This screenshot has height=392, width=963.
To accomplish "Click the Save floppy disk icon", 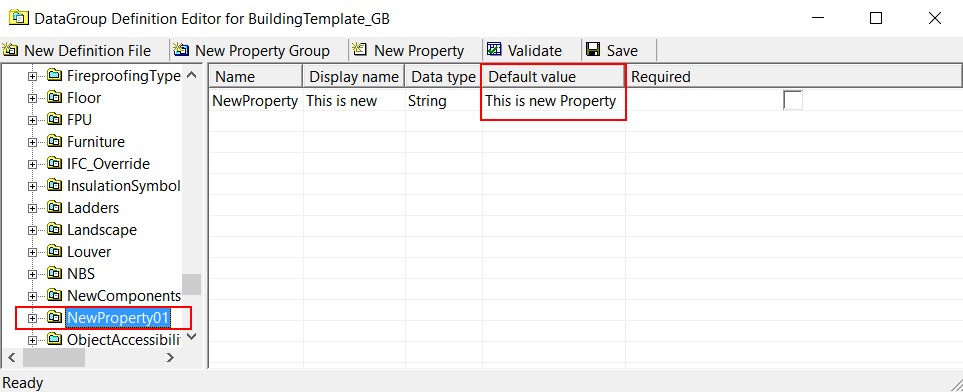I will coord(593,50).
